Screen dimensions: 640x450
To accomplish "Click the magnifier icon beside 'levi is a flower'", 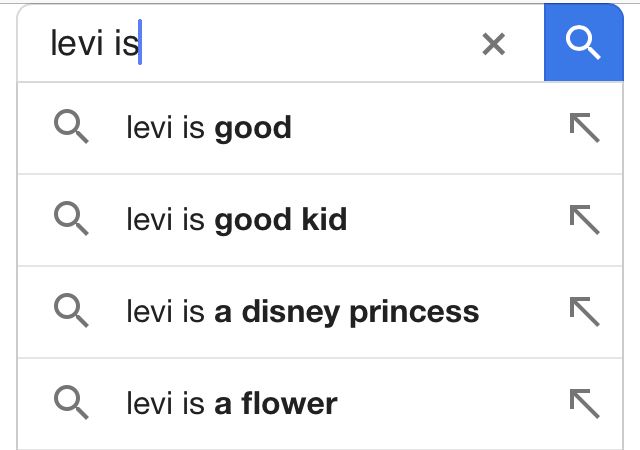I will (71, 403).
